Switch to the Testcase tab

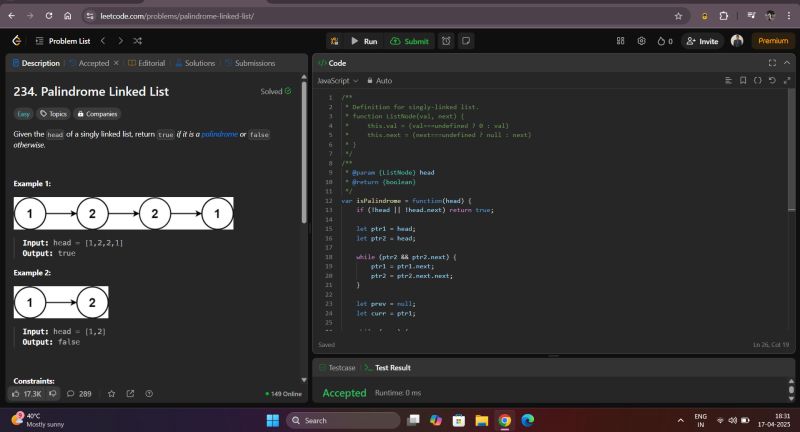337,368
